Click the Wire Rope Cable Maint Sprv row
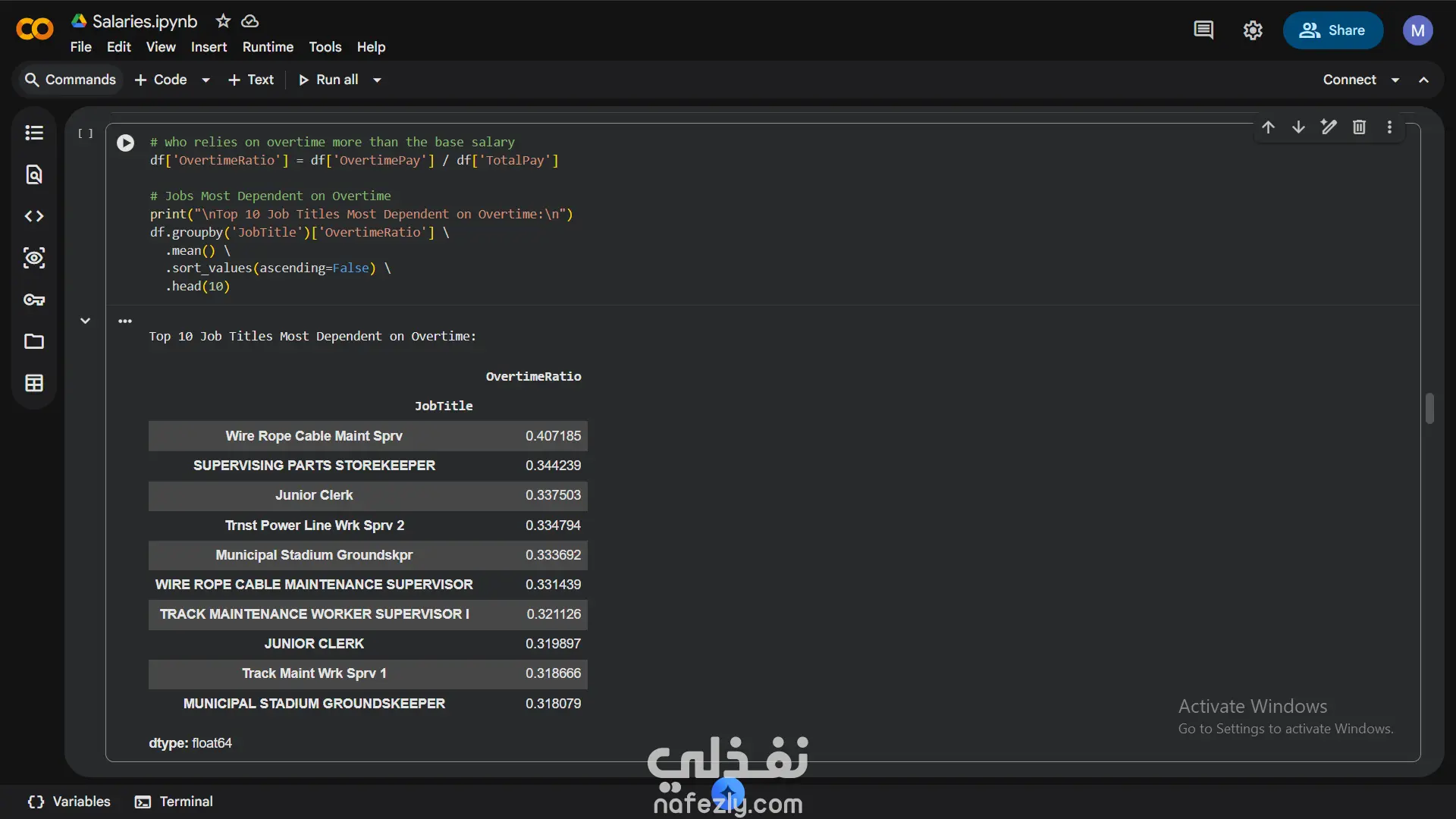 coord(368,436)
